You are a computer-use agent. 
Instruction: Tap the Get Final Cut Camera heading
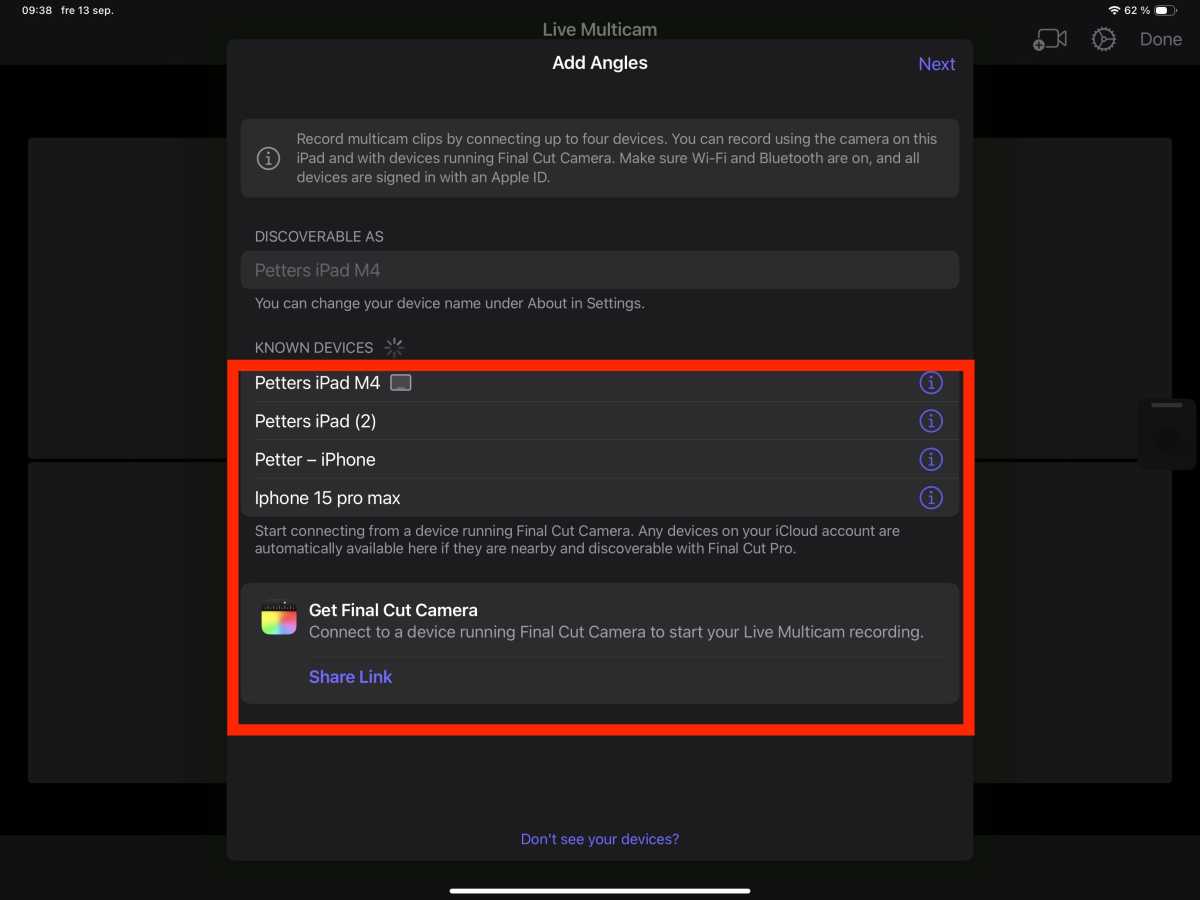point(393,610)
